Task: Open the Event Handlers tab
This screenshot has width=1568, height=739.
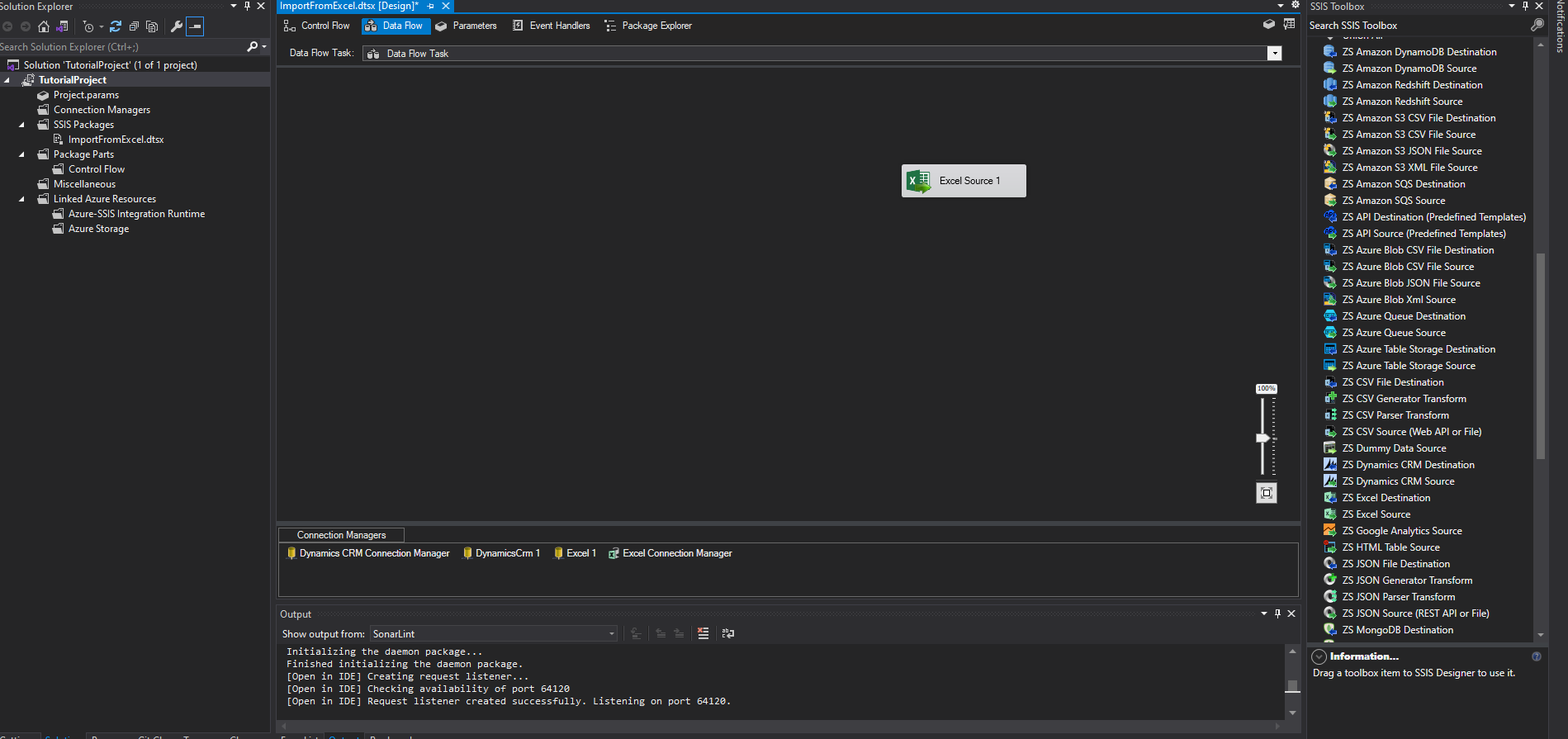Action: (x=551, y=26)
